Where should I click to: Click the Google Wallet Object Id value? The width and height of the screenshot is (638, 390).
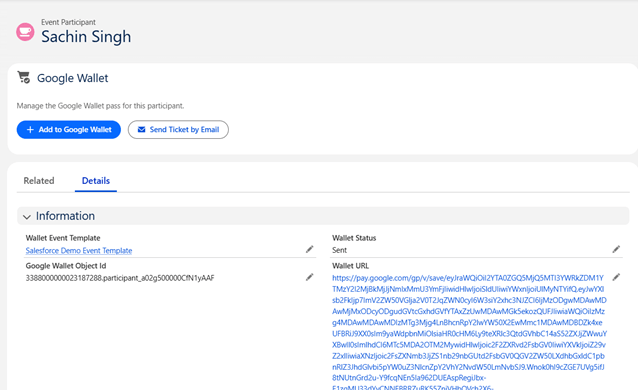pyautogui.click(x=120, y=278)
